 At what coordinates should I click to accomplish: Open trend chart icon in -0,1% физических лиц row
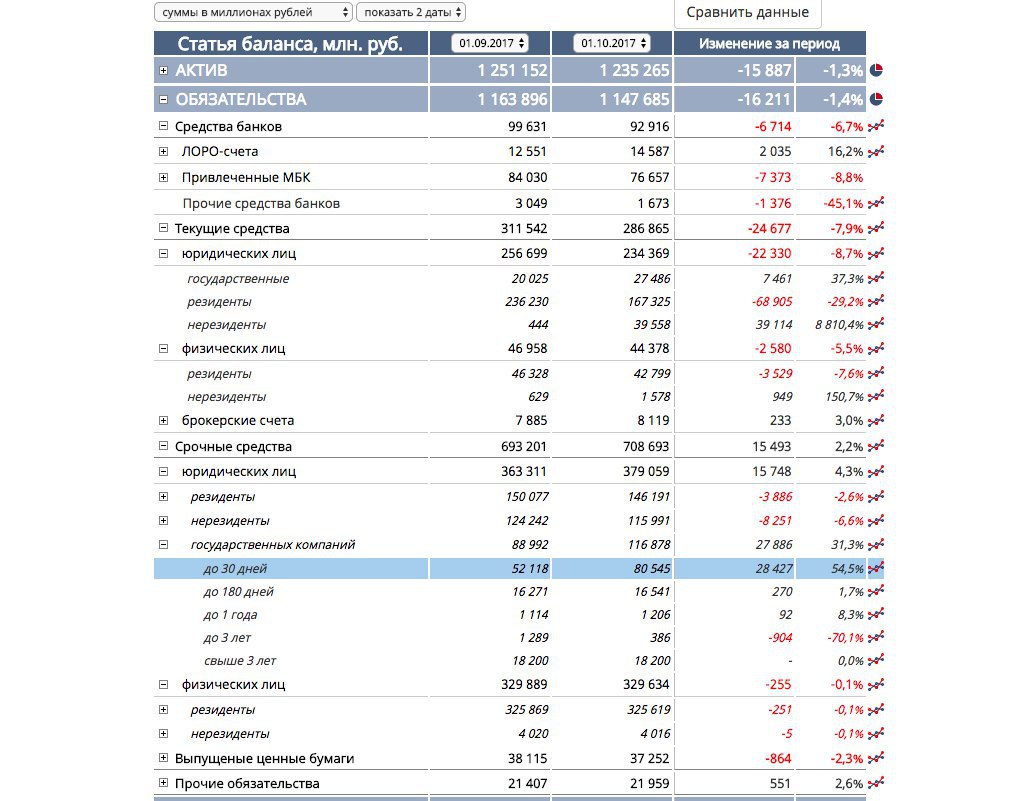[876, 684]
